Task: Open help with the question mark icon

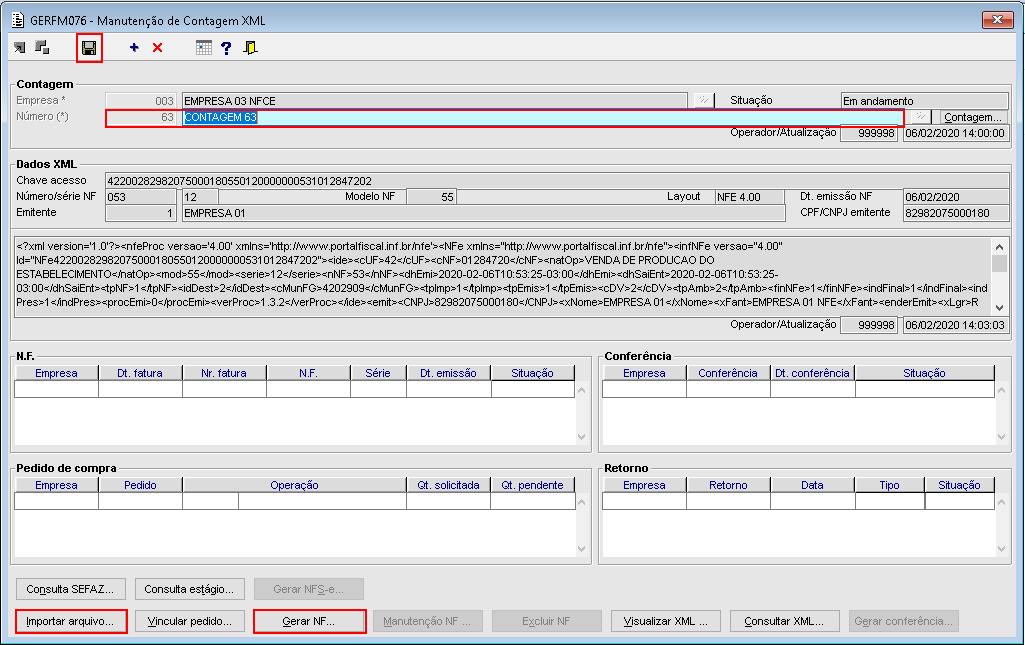Action: (x=226, y=48)
